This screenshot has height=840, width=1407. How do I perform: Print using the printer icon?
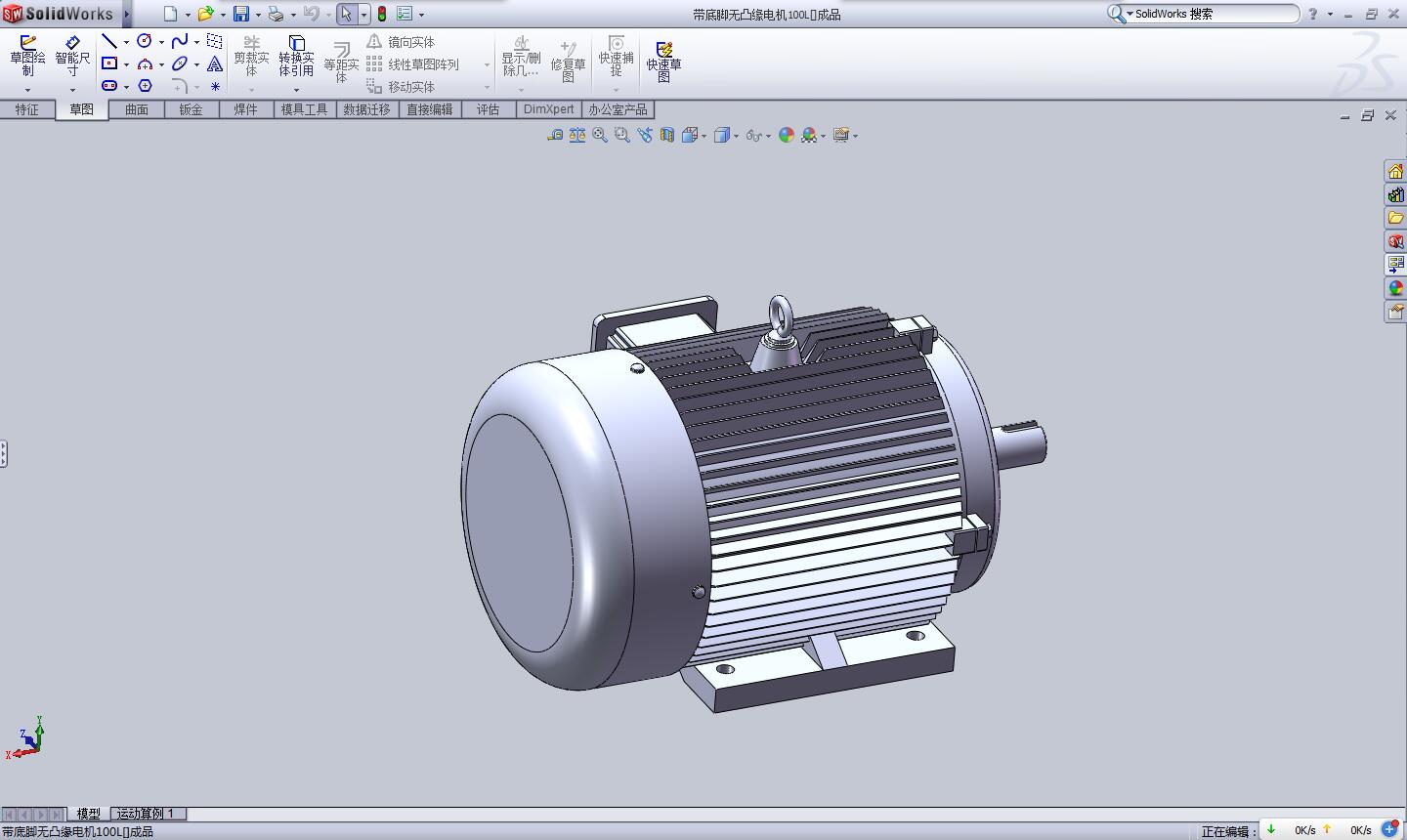(276, 14)
